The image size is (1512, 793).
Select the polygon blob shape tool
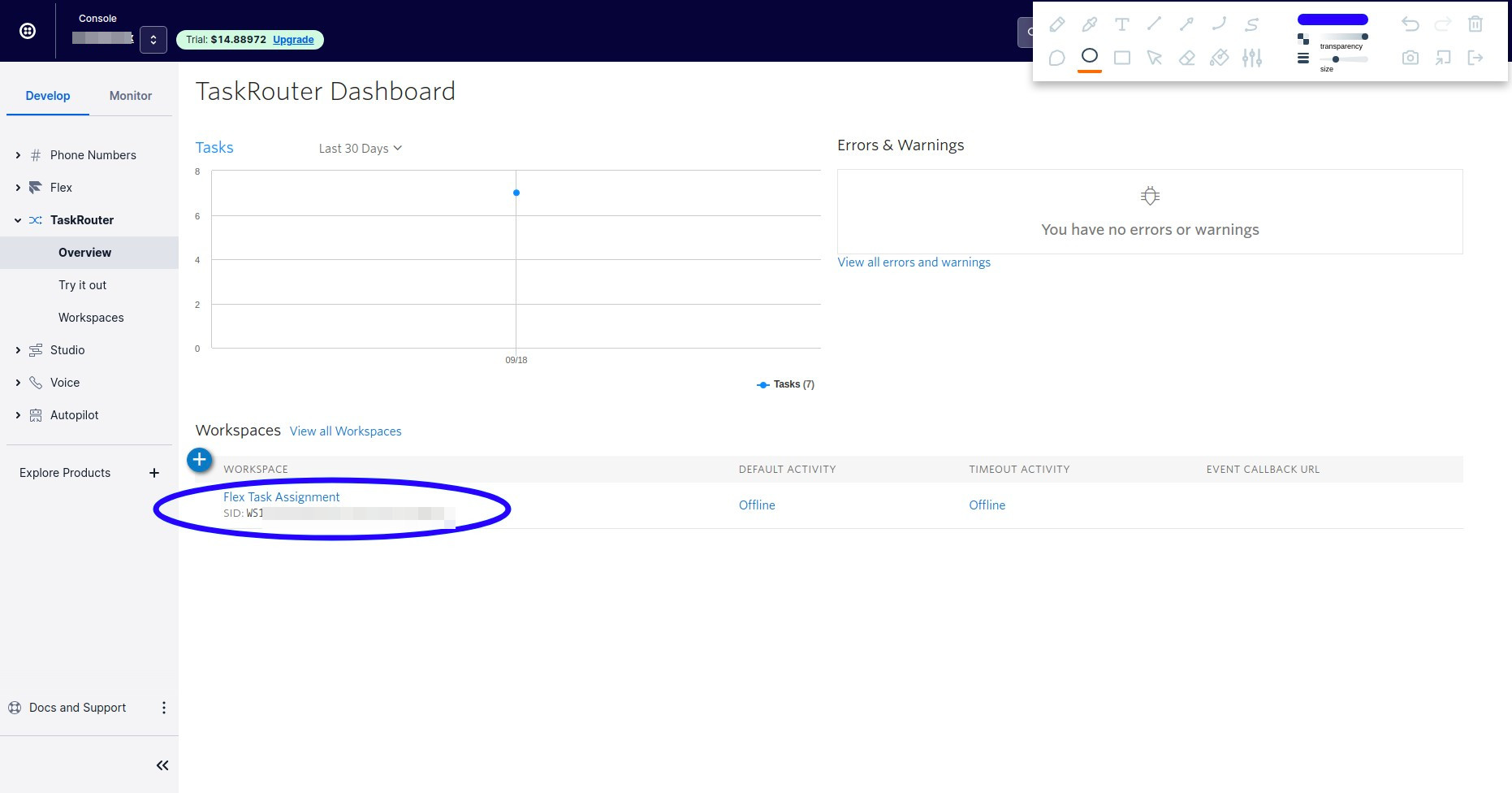[1056, 58]
